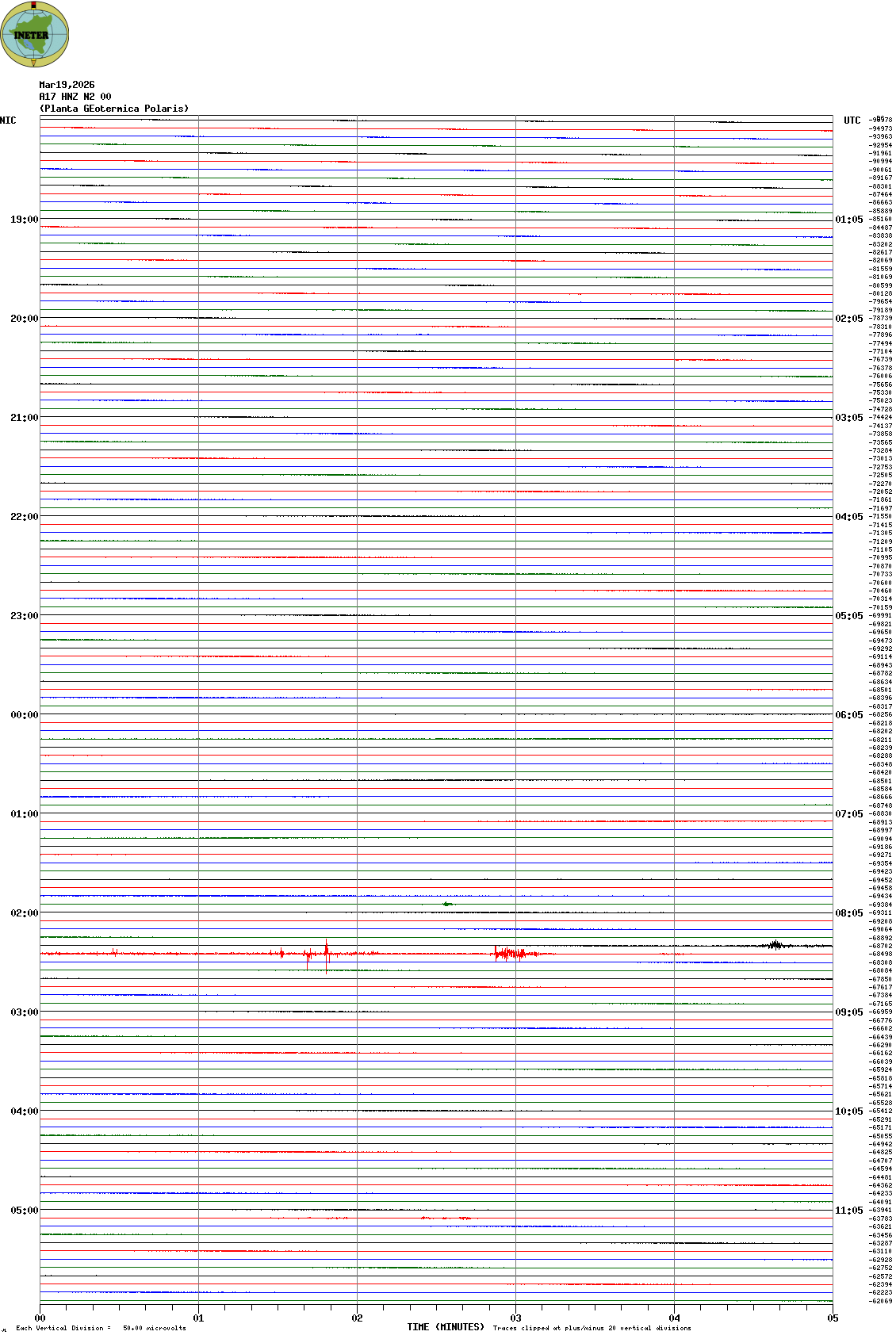Select the 05:00 local time label

pyautogui.click(x=24, y=1211)
